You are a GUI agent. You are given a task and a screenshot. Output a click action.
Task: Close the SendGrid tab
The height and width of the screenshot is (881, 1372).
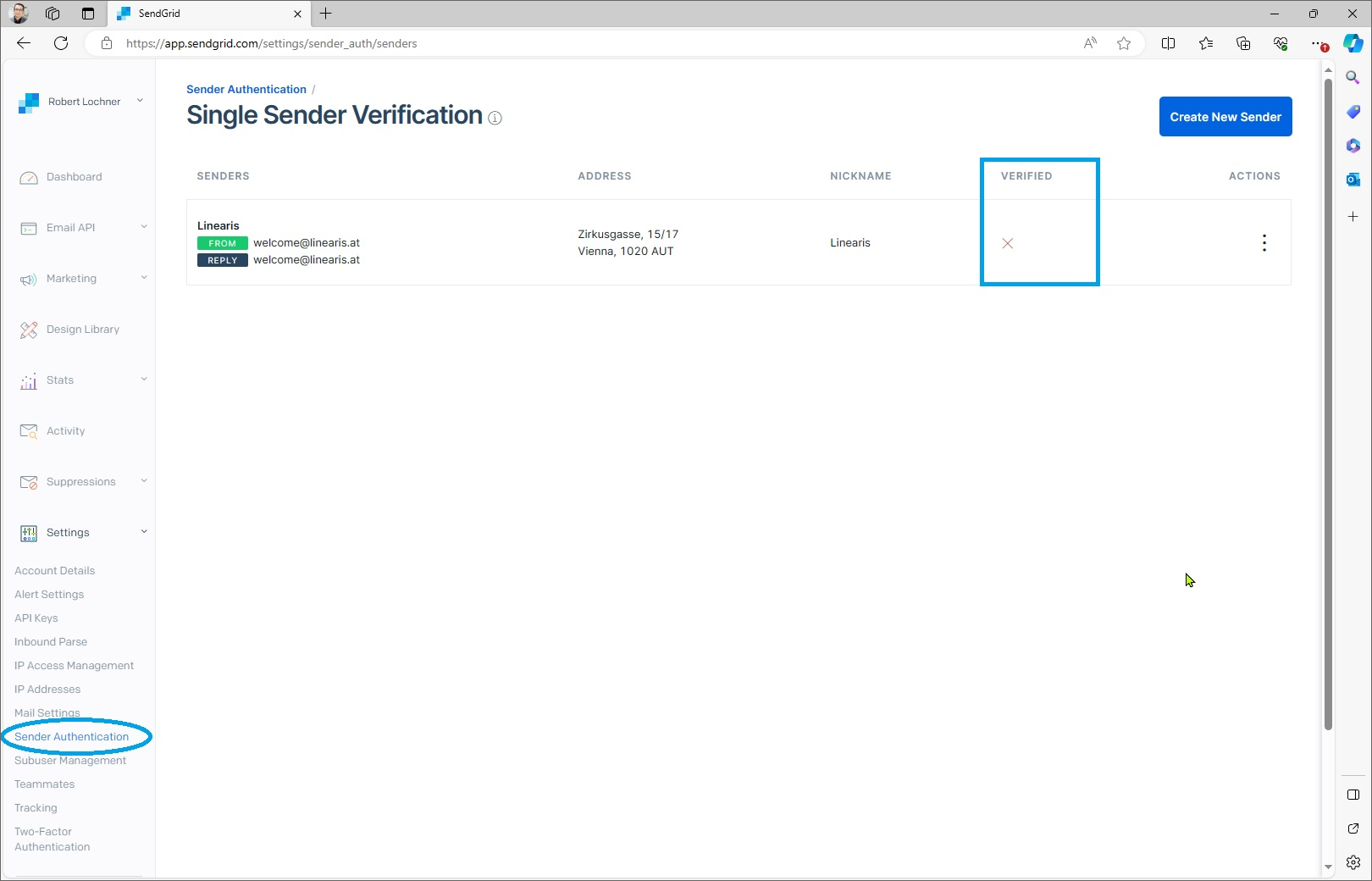(x=297, y=14)
